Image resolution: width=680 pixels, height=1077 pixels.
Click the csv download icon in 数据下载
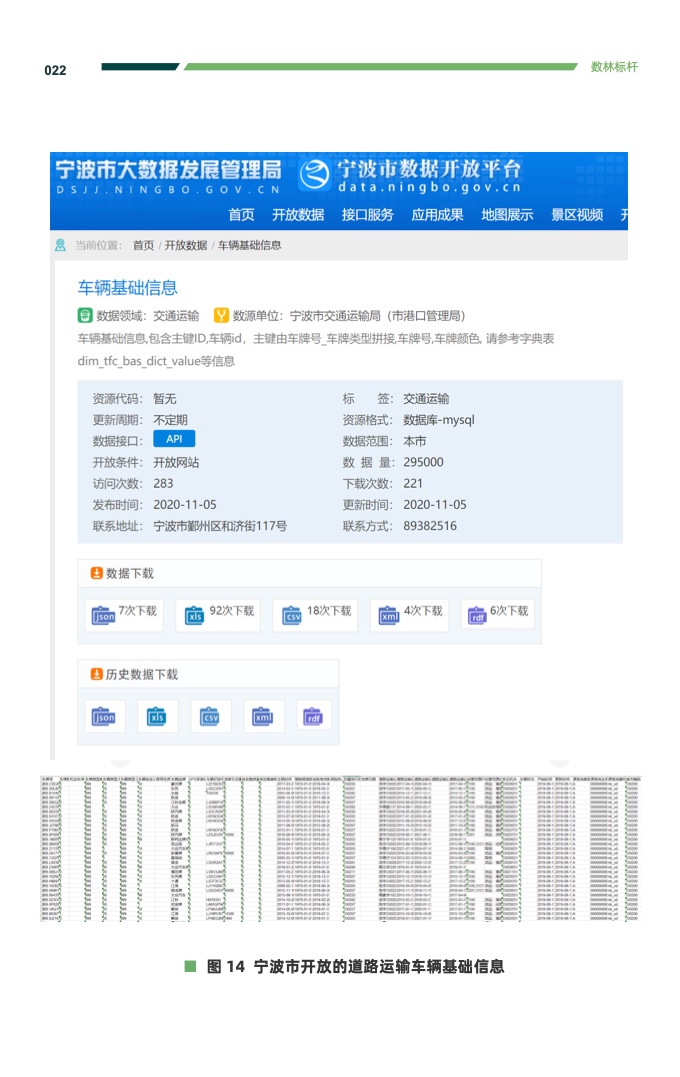click(292, 616)
